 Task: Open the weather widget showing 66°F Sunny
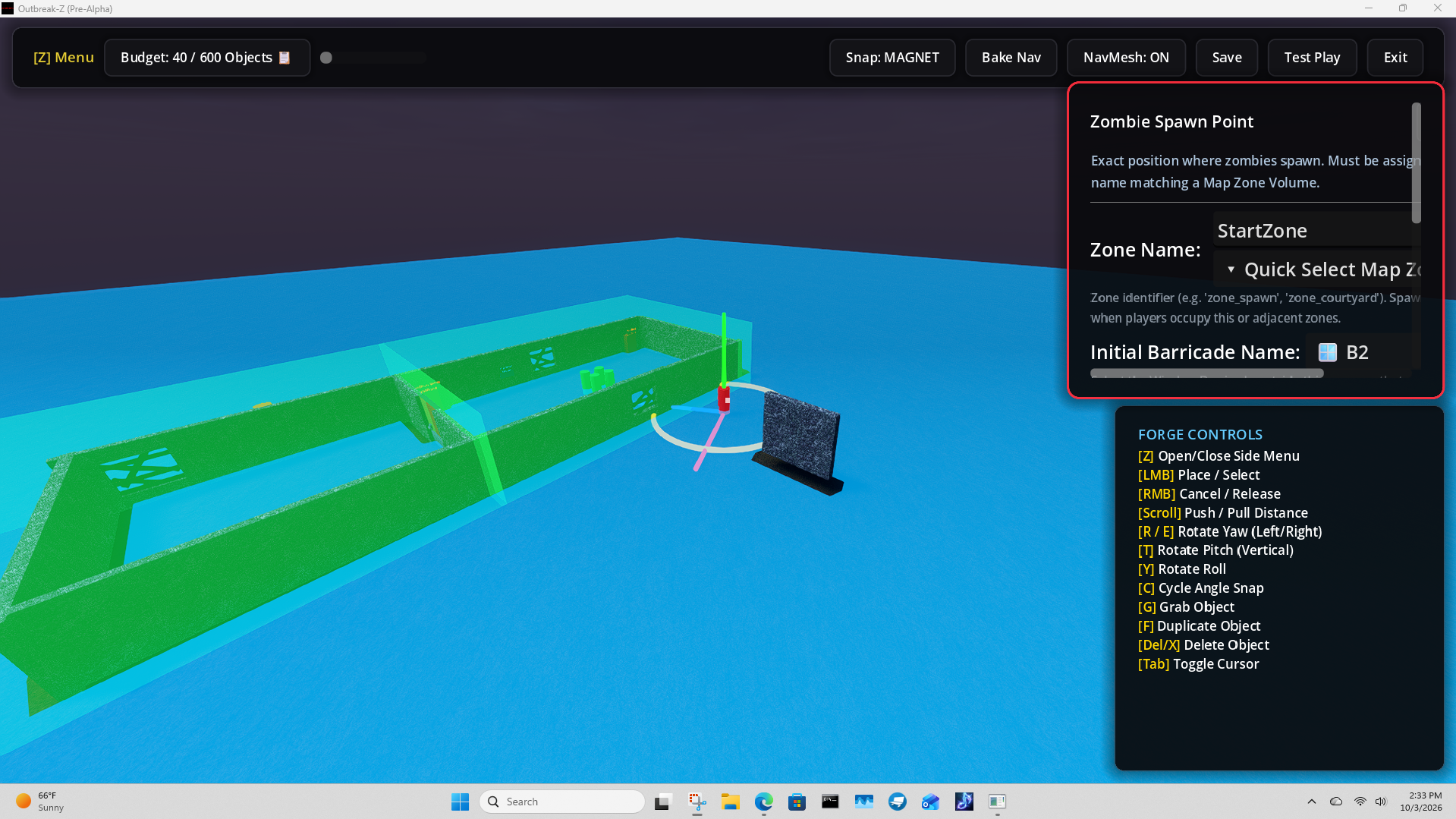coord(39,802)
